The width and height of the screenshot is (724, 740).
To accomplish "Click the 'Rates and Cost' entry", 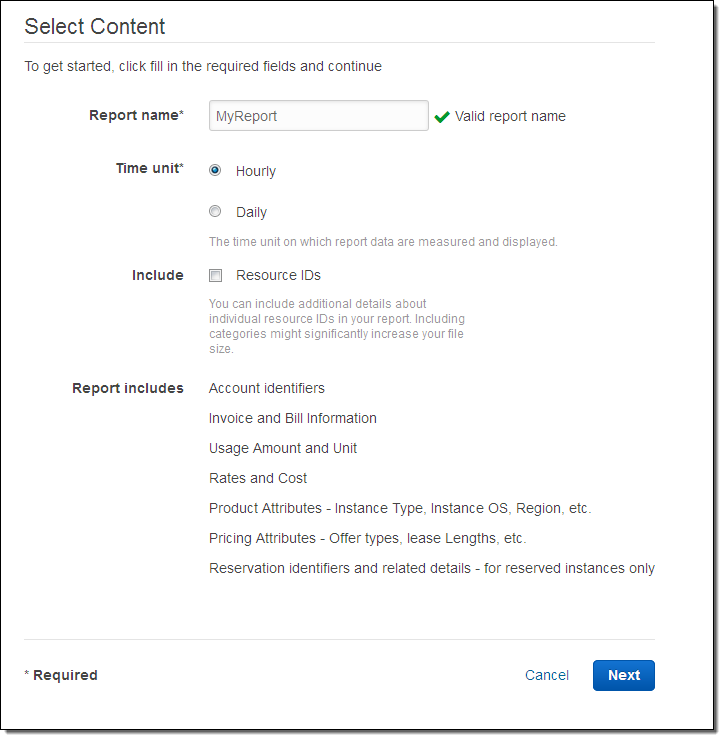I will (258, 478).
